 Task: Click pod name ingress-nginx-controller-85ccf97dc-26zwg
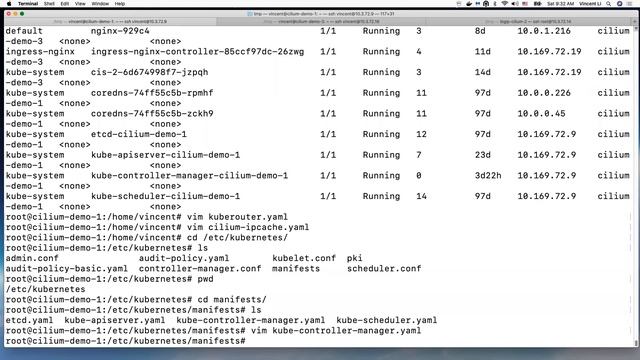click(x=198, y=52)
